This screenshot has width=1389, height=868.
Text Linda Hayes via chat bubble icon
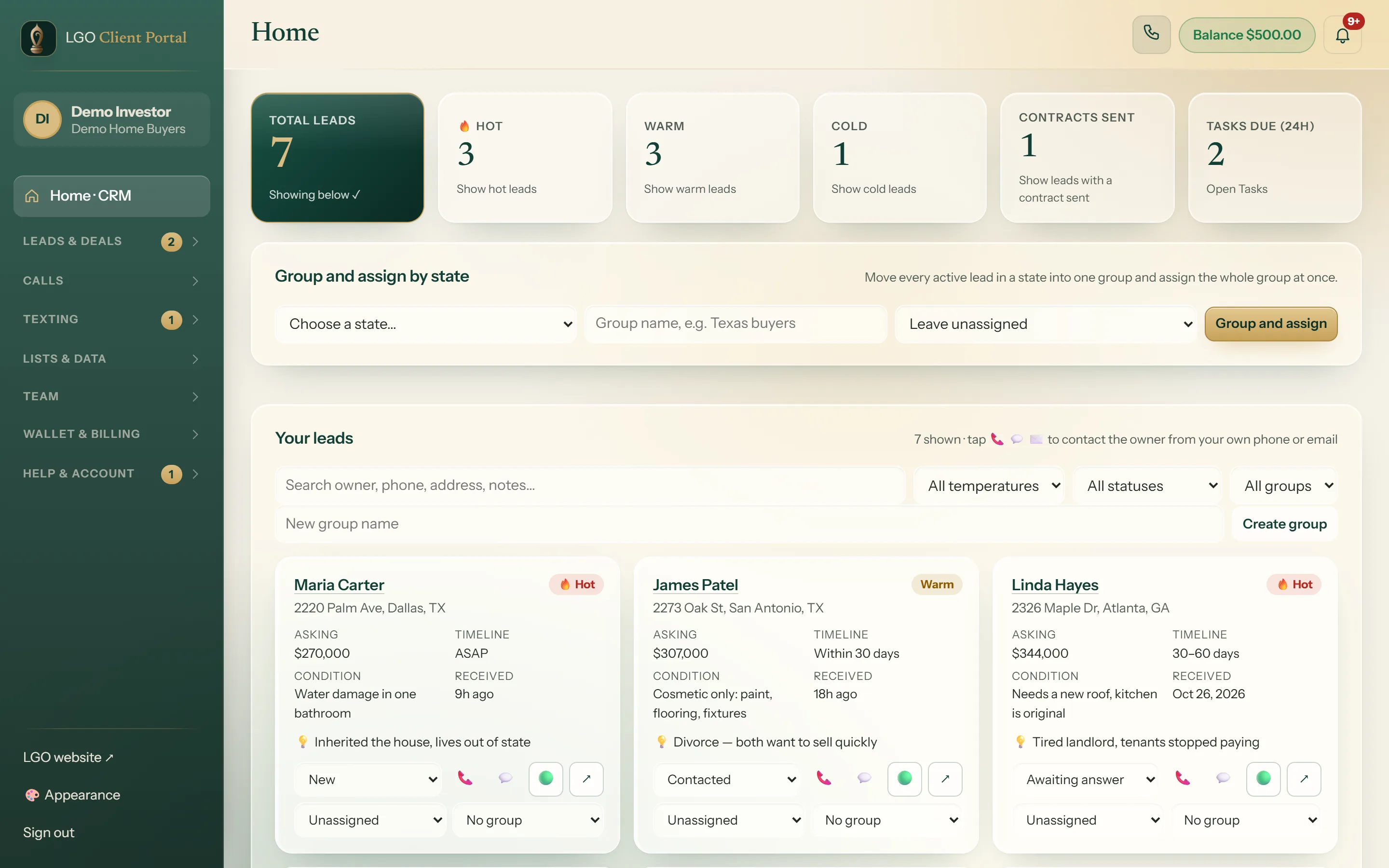click(1223, 778)
